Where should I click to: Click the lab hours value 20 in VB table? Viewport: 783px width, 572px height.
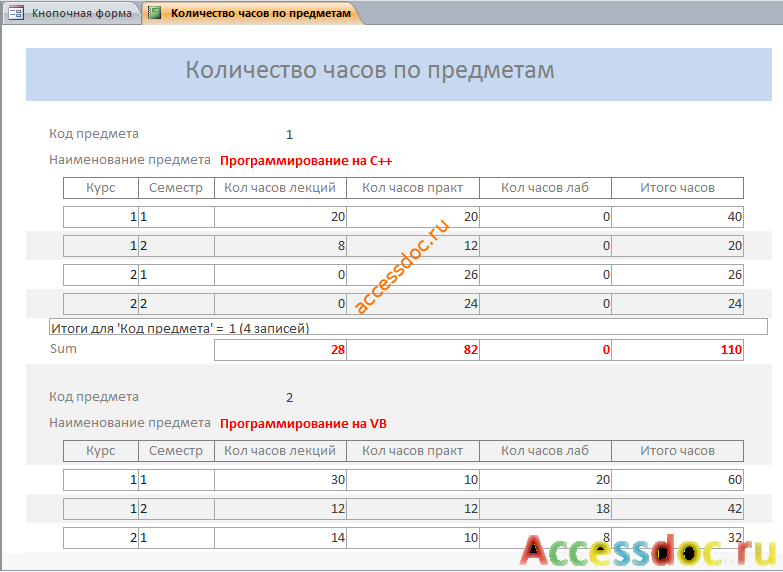(545, 480)
